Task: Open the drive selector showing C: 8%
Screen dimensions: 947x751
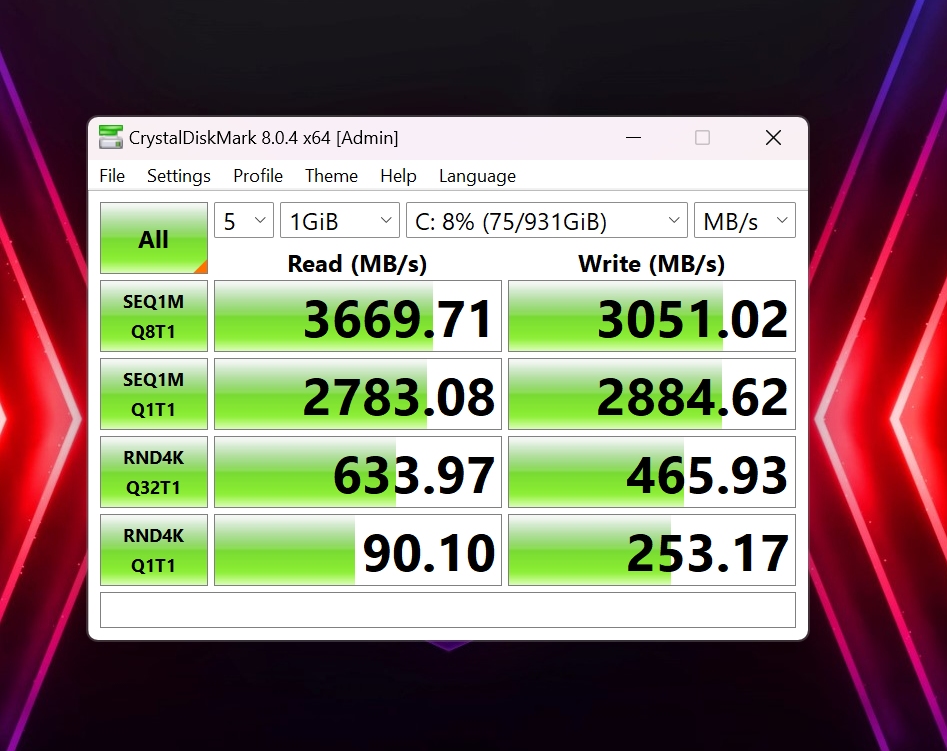Action: pyautogui.click(x=547, y=221)
